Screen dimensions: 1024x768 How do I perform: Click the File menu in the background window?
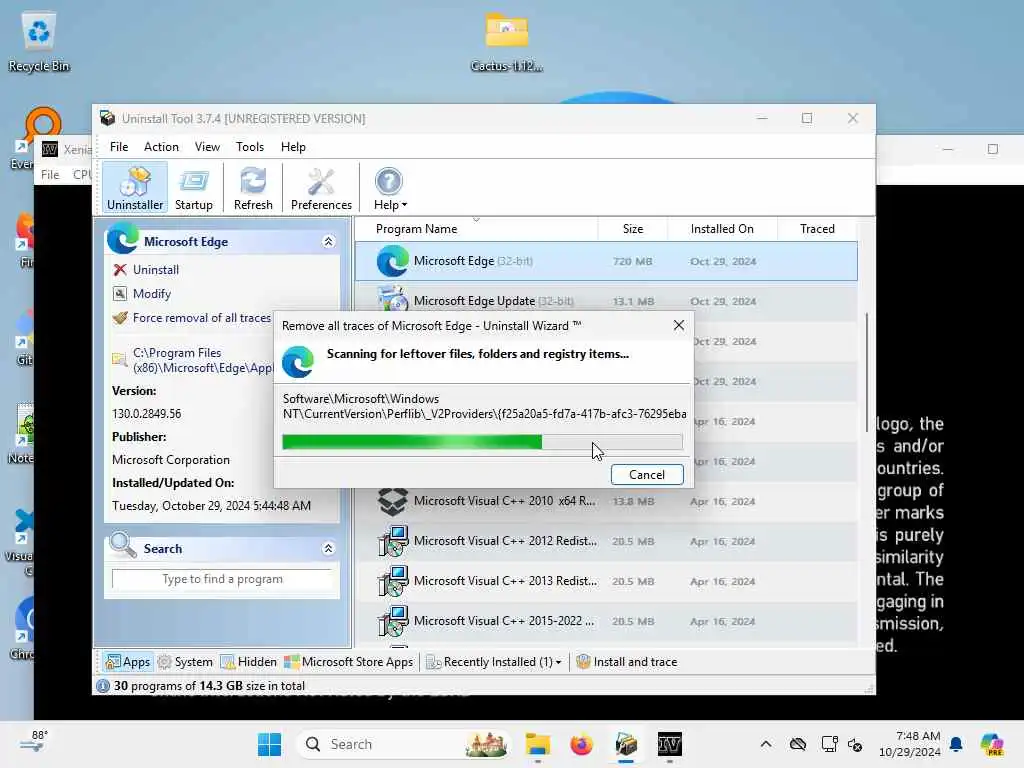[x=50, y=175]
